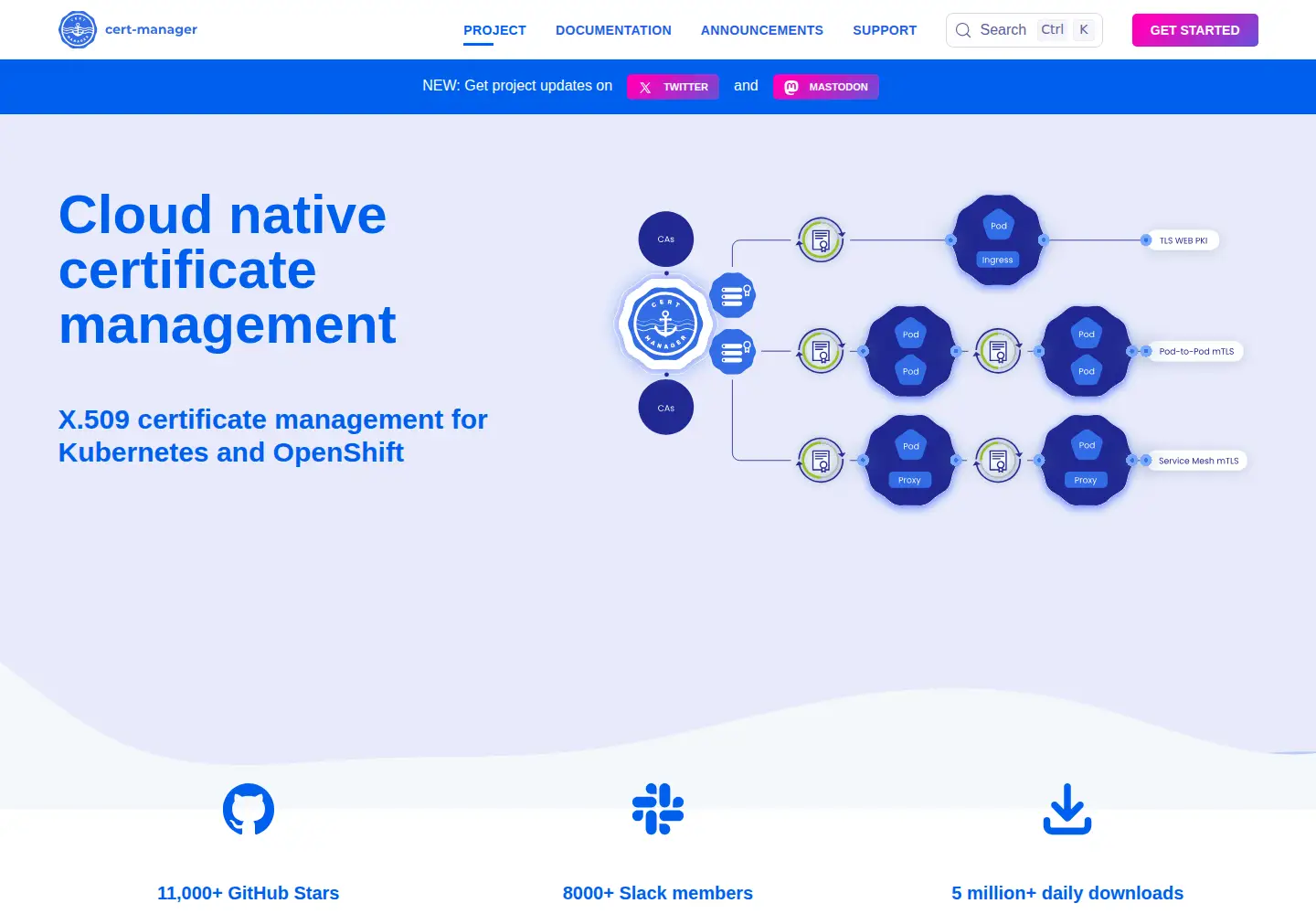Click the Mastodon logo icon
This screenshot has height=914, width=1316.
click(791, 87)
